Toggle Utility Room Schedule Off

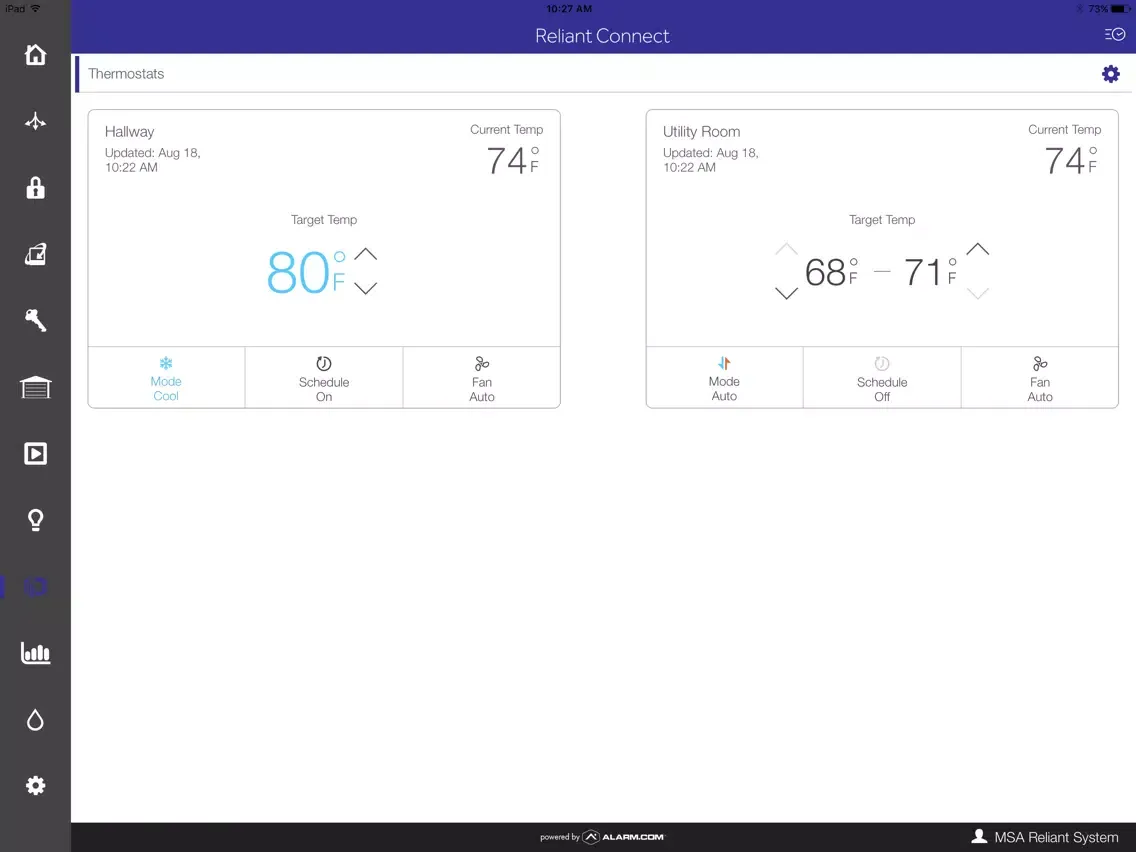[882, 378]
